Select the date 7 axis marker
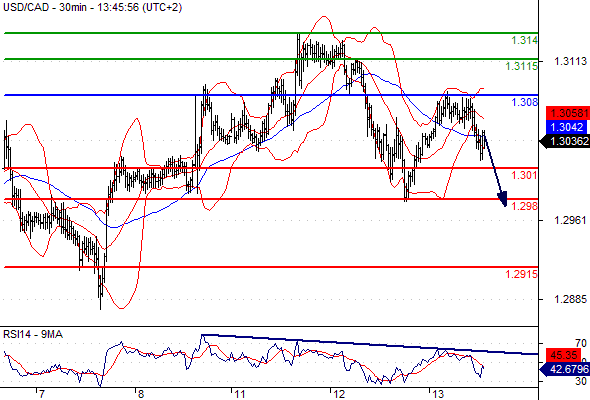Screen dimensions: 590x400 click(x=41, y=394)
